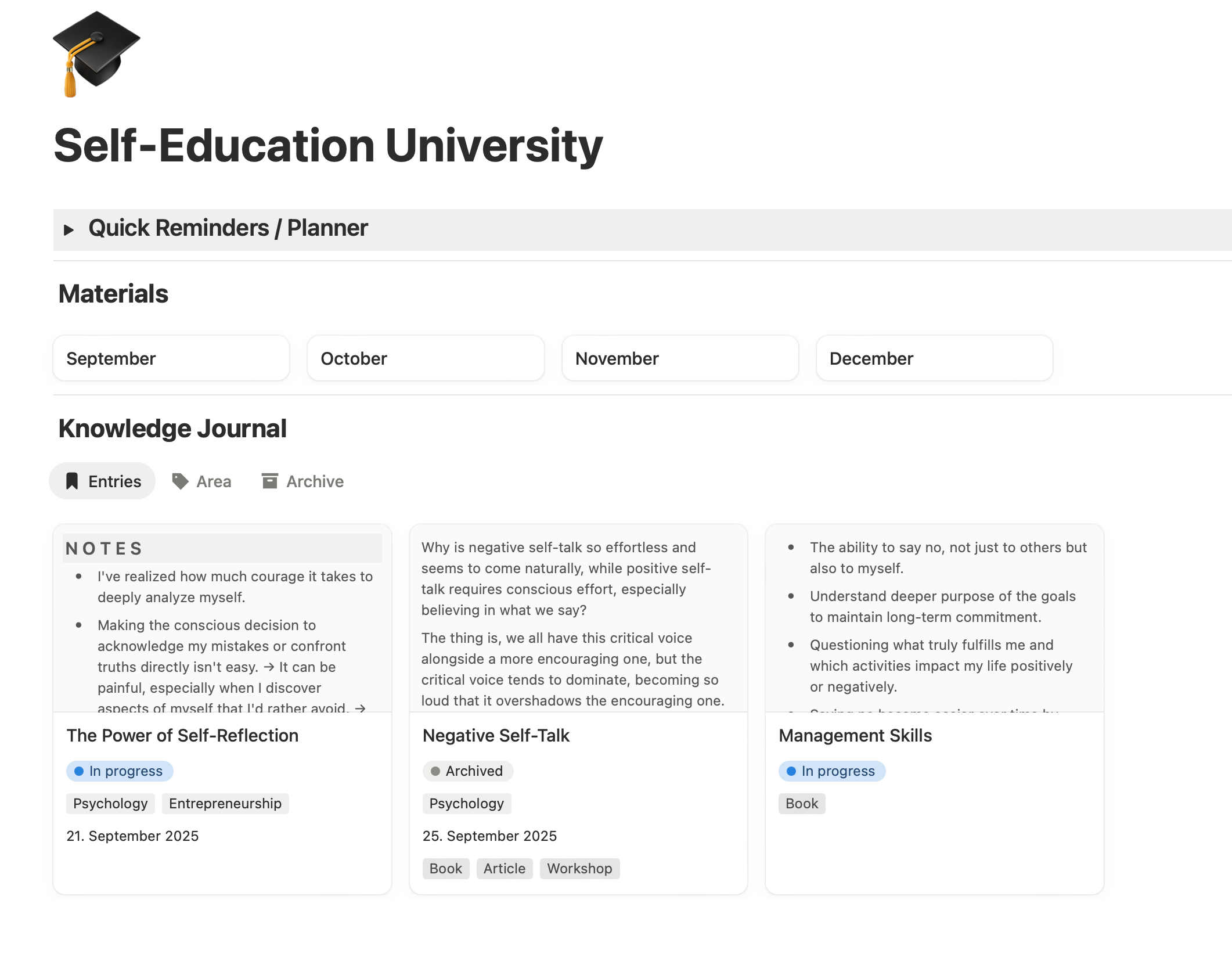The image size is (1232, 957).
Task: Open the December materials page
Action: click(934, 358)
